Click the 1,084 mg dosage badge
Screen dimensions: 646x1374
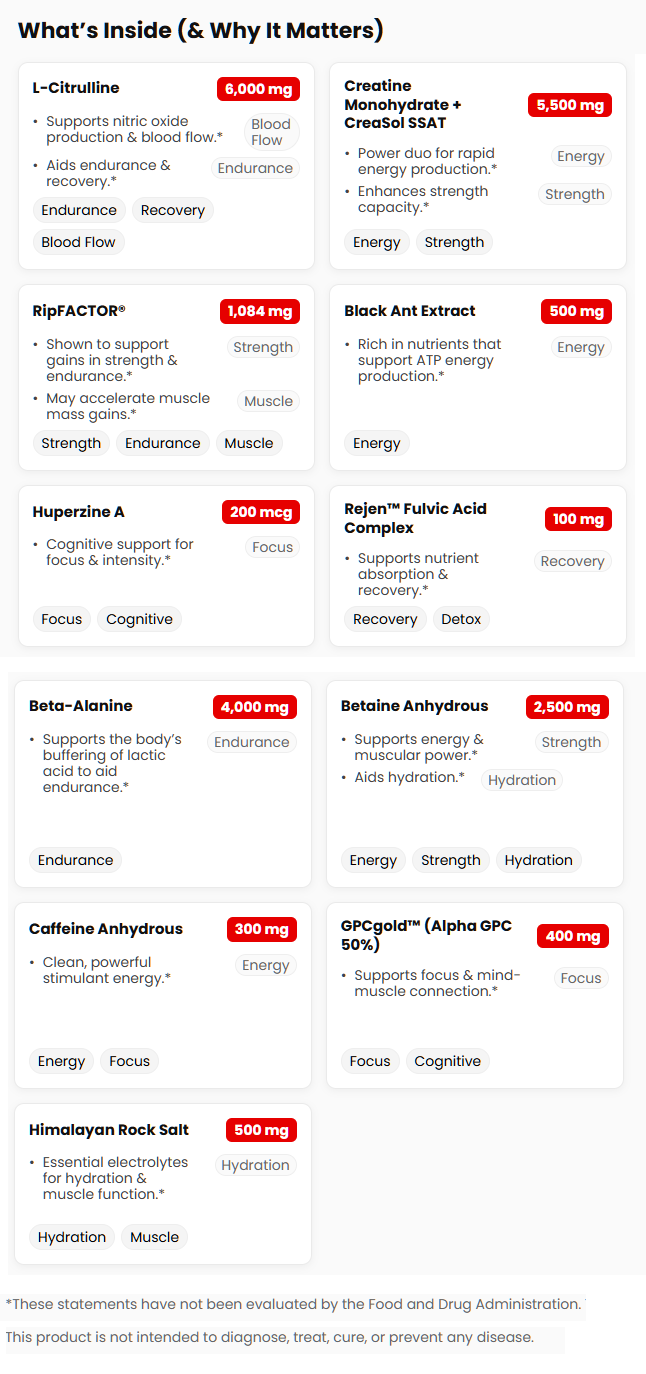point(260,311)
